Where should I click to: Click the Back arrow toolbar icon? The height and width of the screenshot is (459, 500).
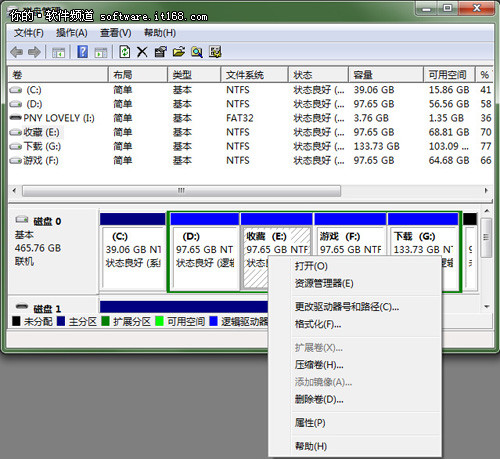[x=17, y=52]
